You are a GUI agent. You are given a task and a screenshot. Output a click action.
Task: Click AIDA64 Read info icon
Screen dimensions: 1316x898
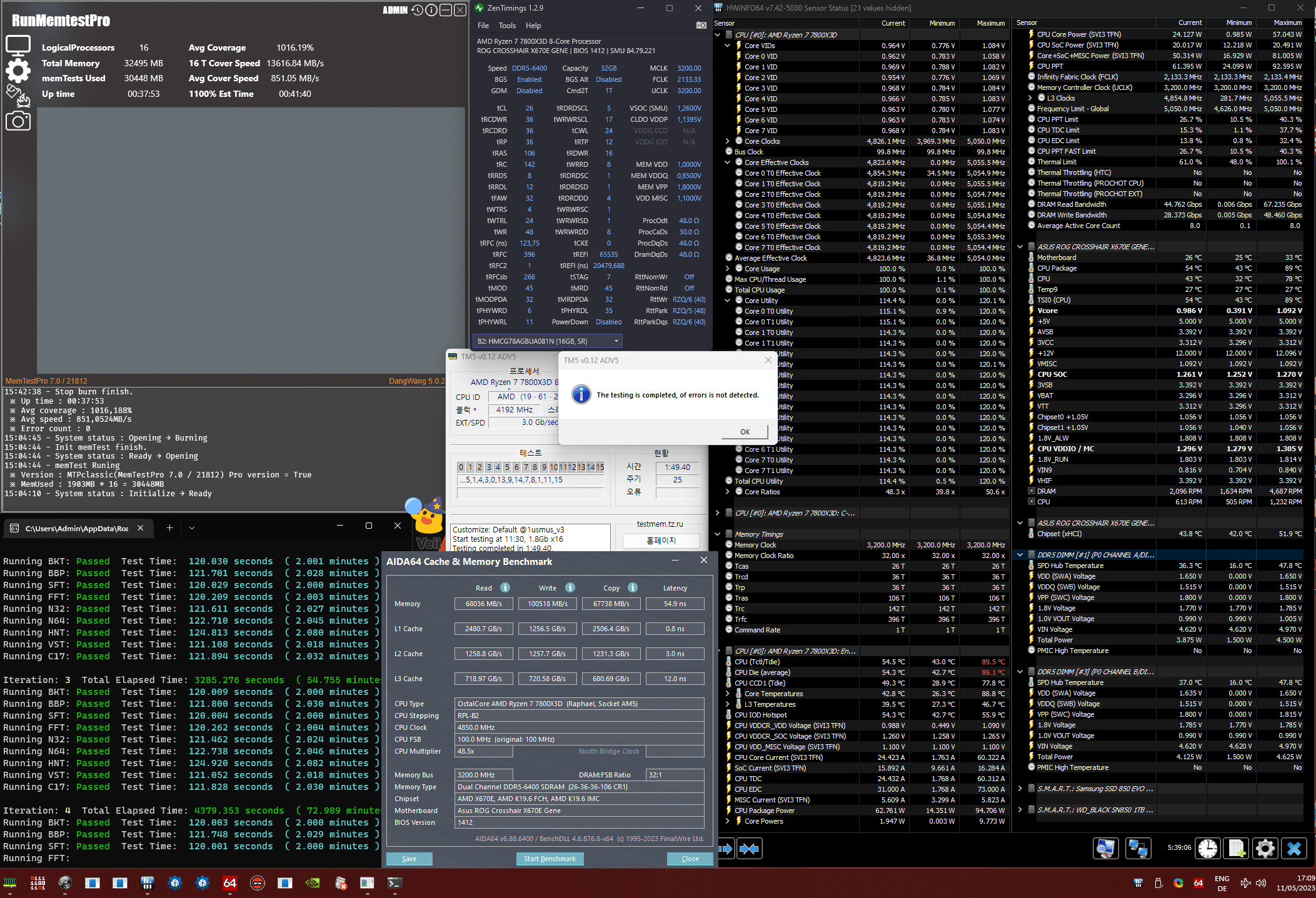505,587
